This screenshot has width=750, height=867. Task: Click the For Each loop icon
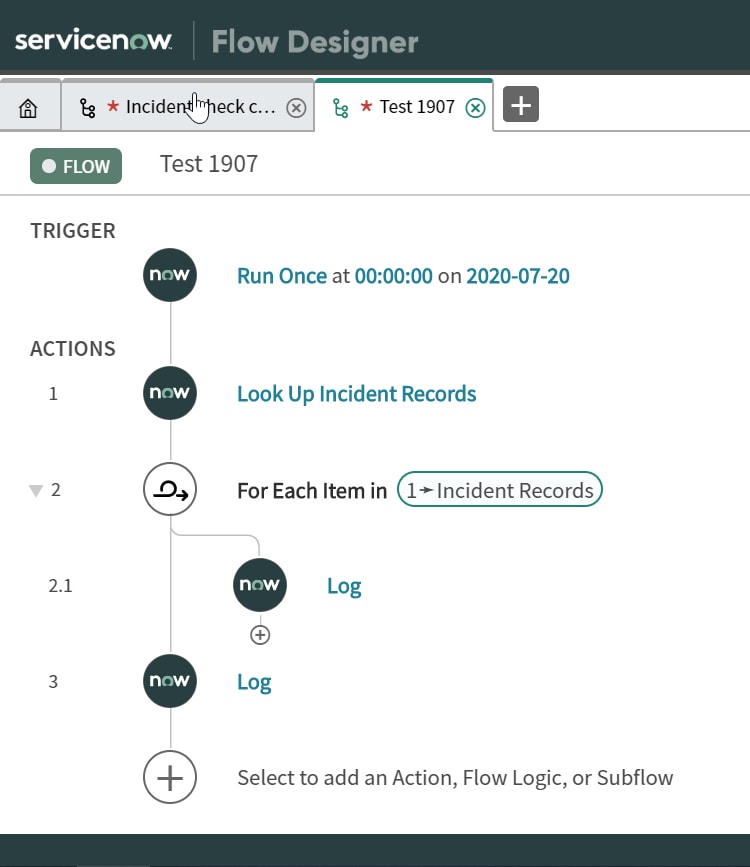[170, 489]
